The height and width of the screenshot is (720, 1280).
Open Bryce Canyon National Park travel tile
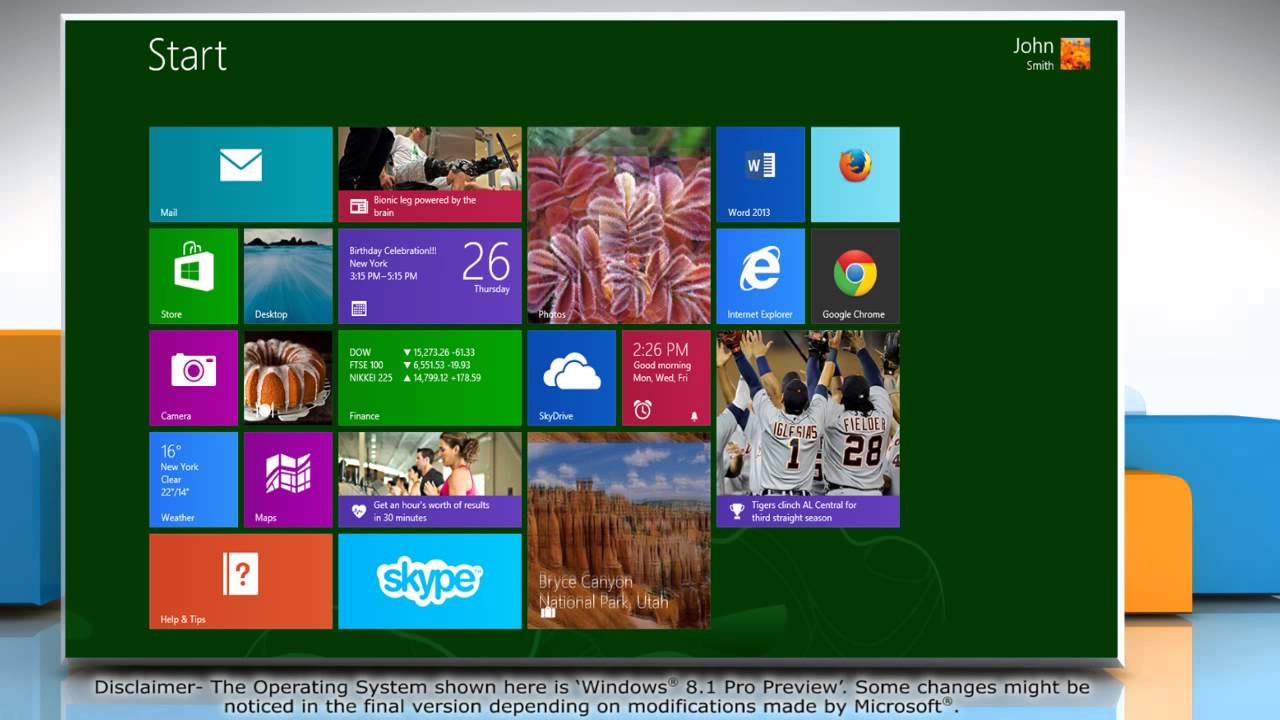tap(619, 530)
